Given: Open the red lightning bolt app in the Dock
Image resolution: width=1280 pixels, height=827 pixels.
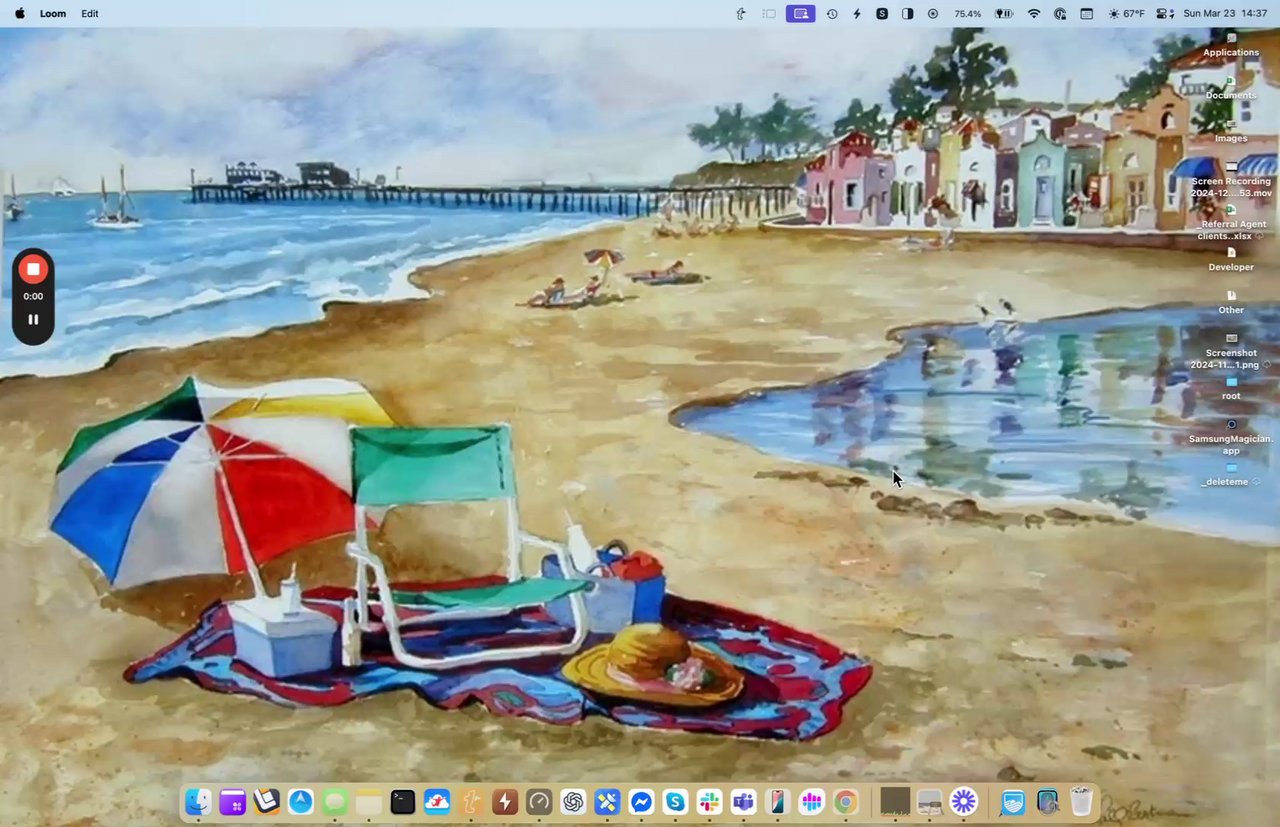Looking at the screenshot, I should tap(505, 802).
